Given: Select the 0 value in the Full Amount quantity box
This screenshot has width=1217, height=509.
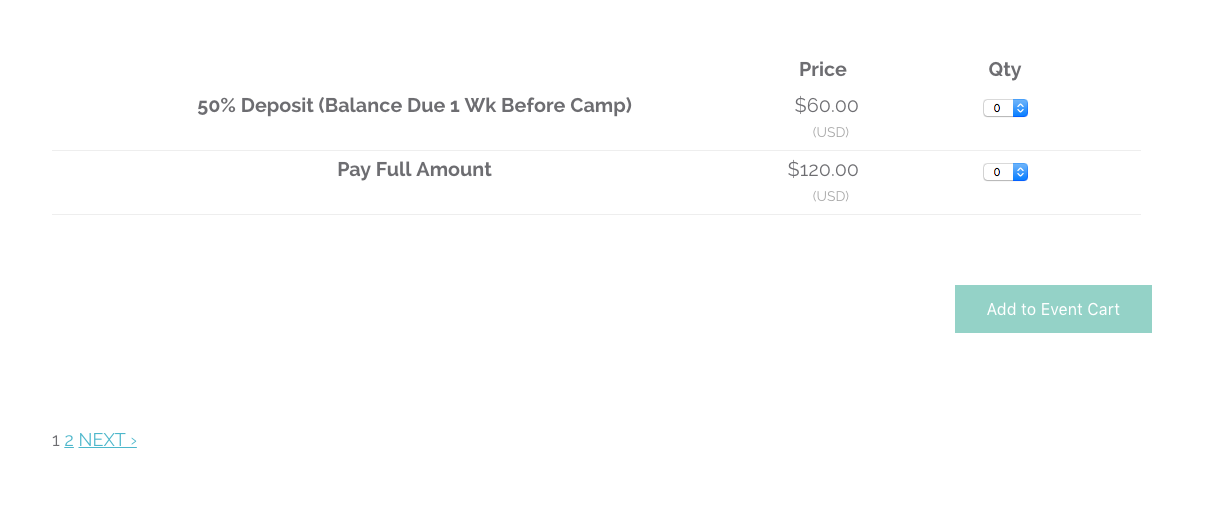Looking at the screenshot, I should [997, 172].
